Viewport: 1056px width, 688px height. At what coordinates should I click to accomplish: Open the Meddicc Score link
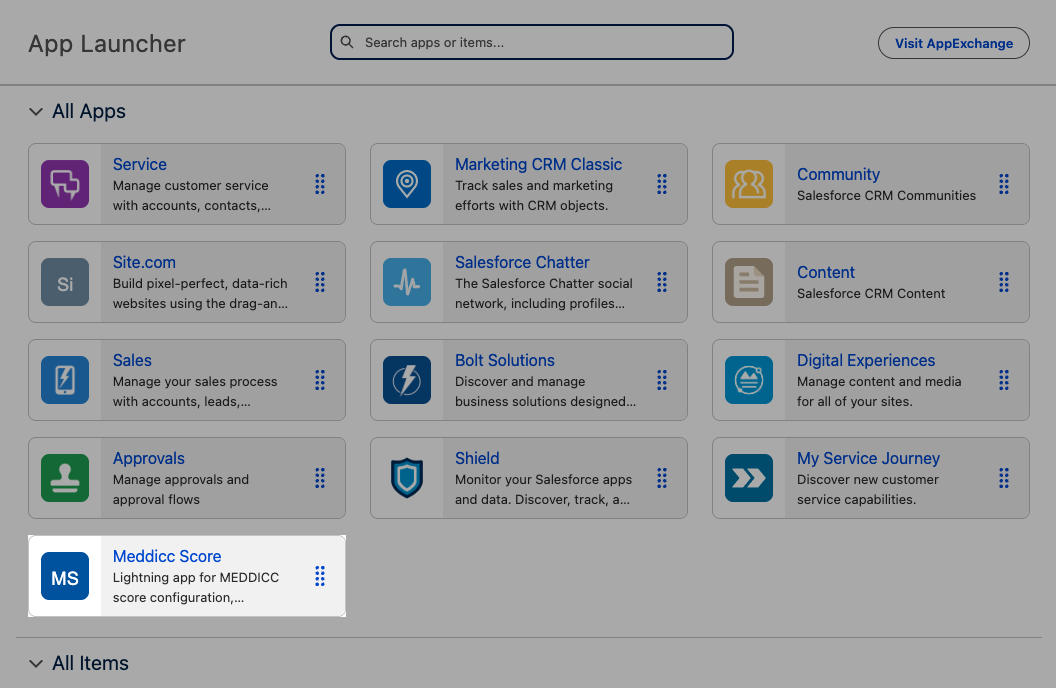click(x=167, y=557)
